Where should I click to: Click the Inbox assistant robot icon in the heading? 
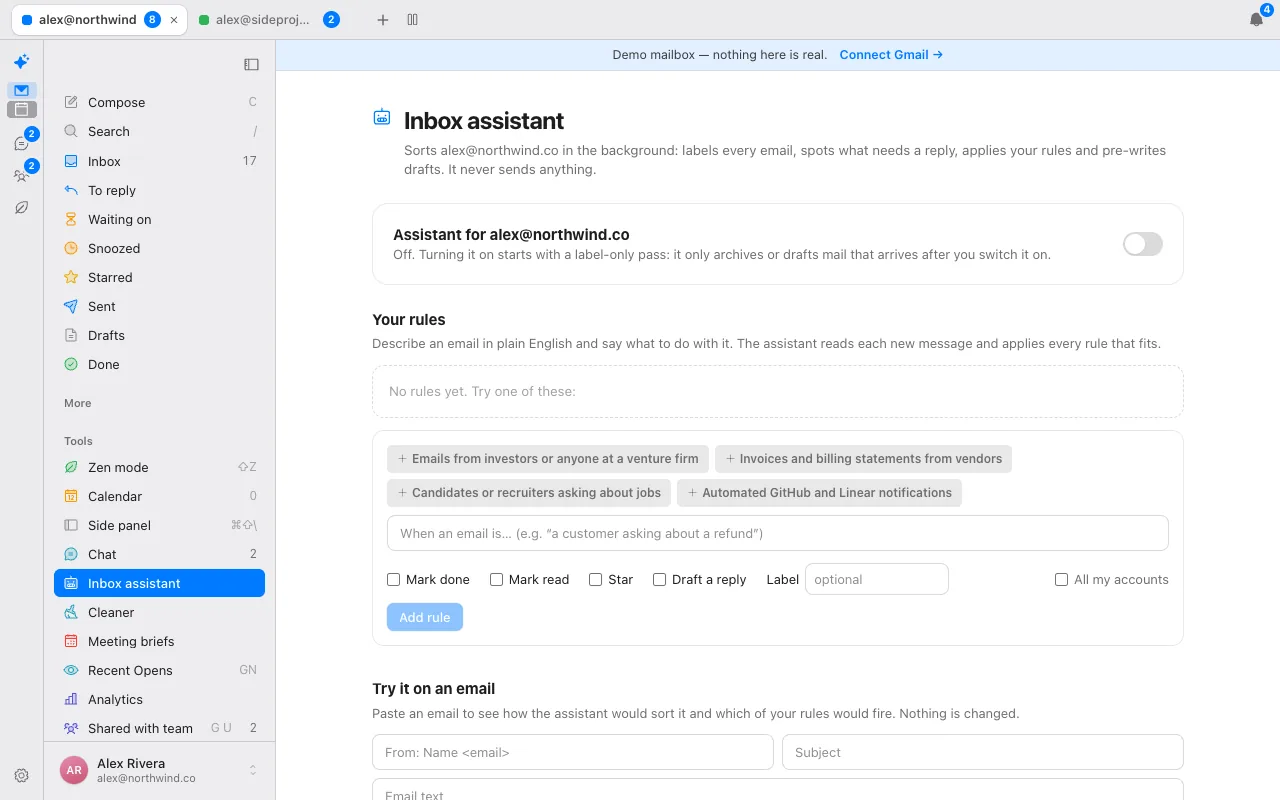point(382,117)
